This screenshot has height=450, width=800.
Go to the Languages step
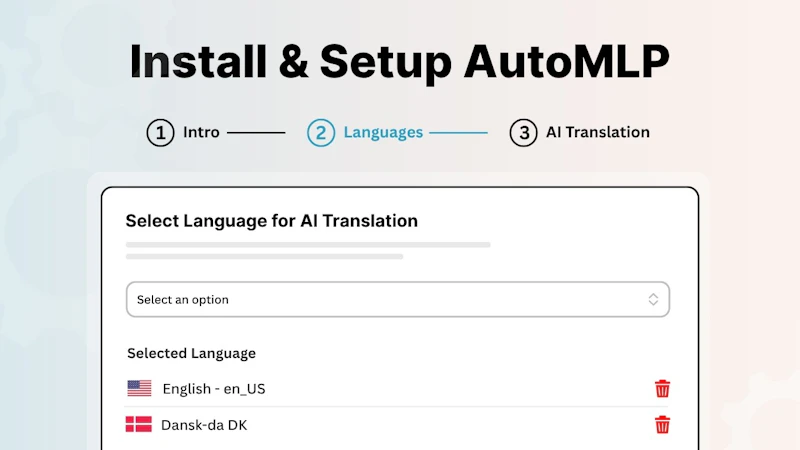click(383, 132)
